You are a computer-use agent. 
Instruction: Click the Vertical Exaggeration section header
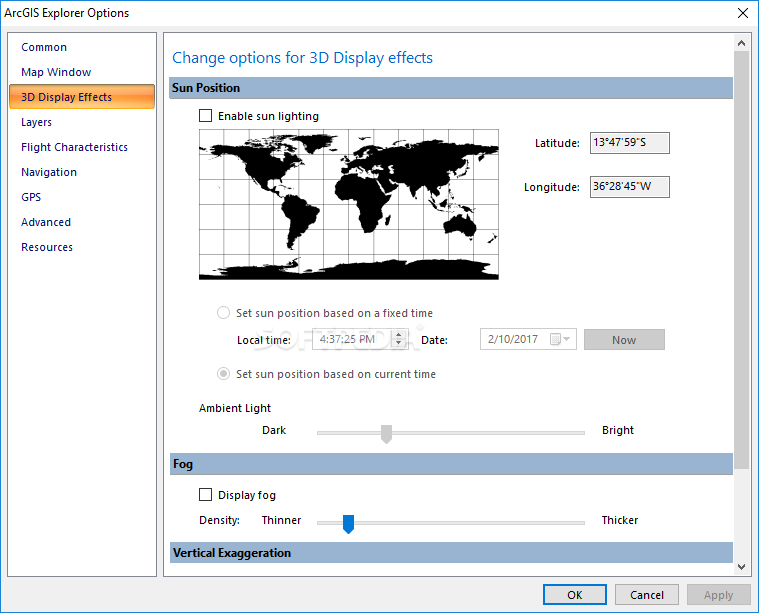(x=451, y=552)
